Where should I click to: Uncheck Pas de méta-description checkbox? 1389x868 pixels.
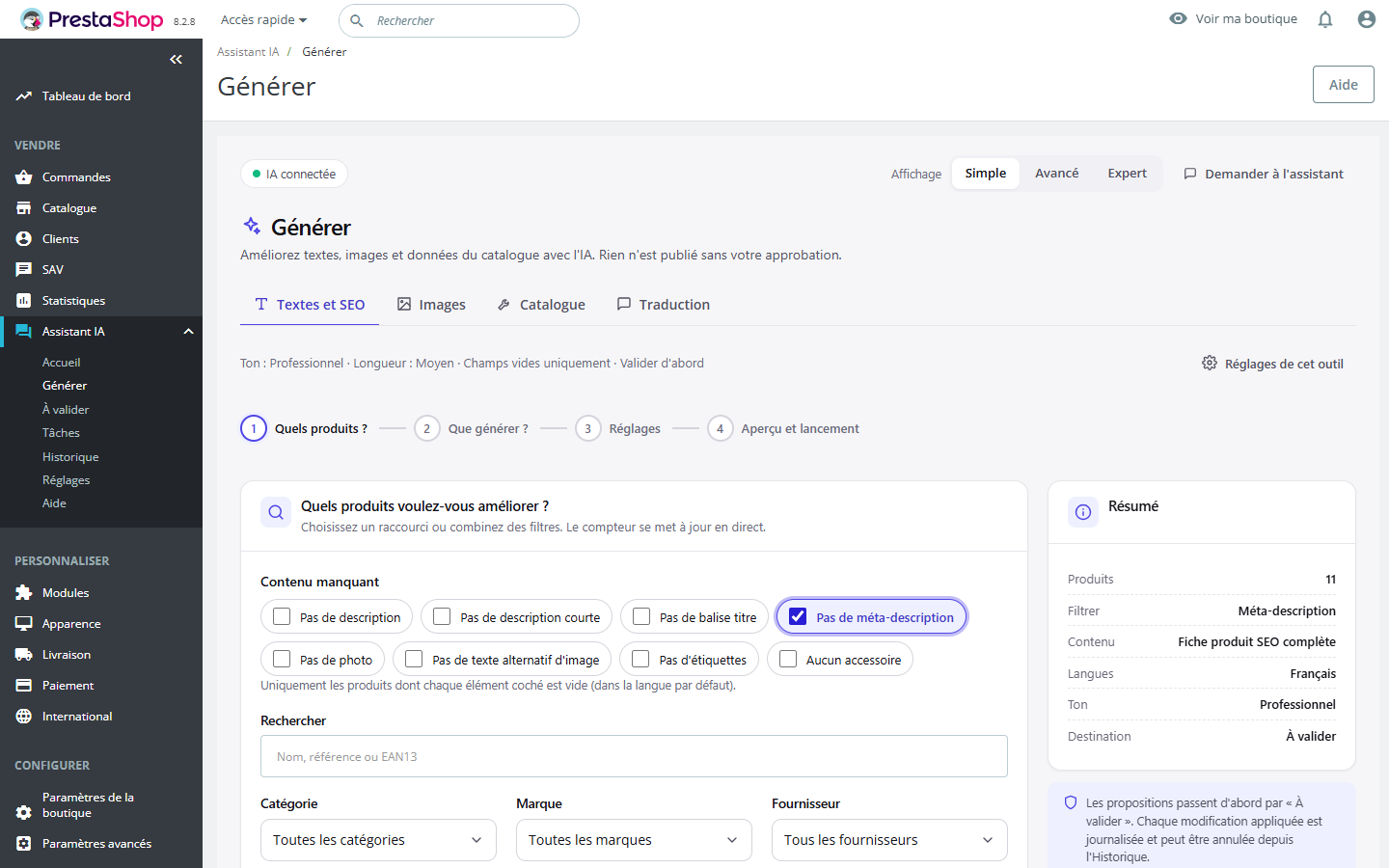[798, 616]
